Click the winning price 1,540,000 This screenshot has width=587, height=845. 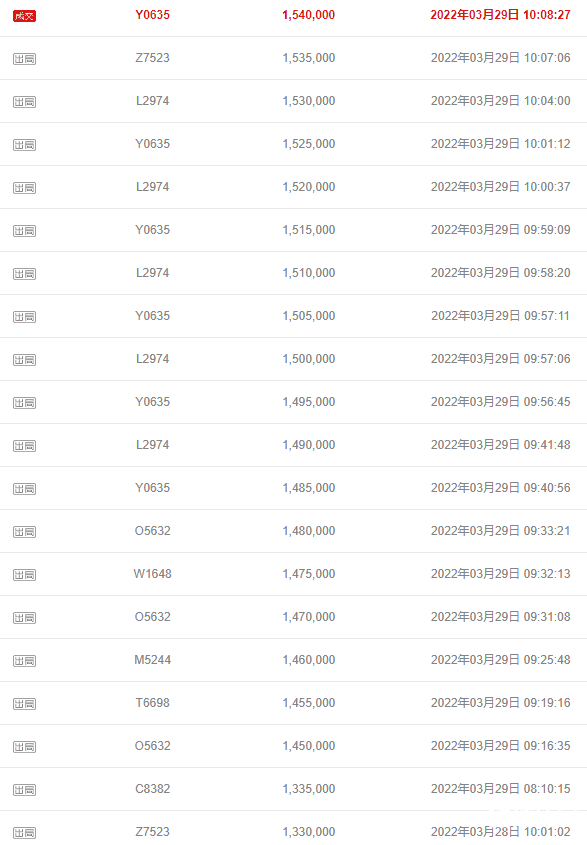pos(309,15)
